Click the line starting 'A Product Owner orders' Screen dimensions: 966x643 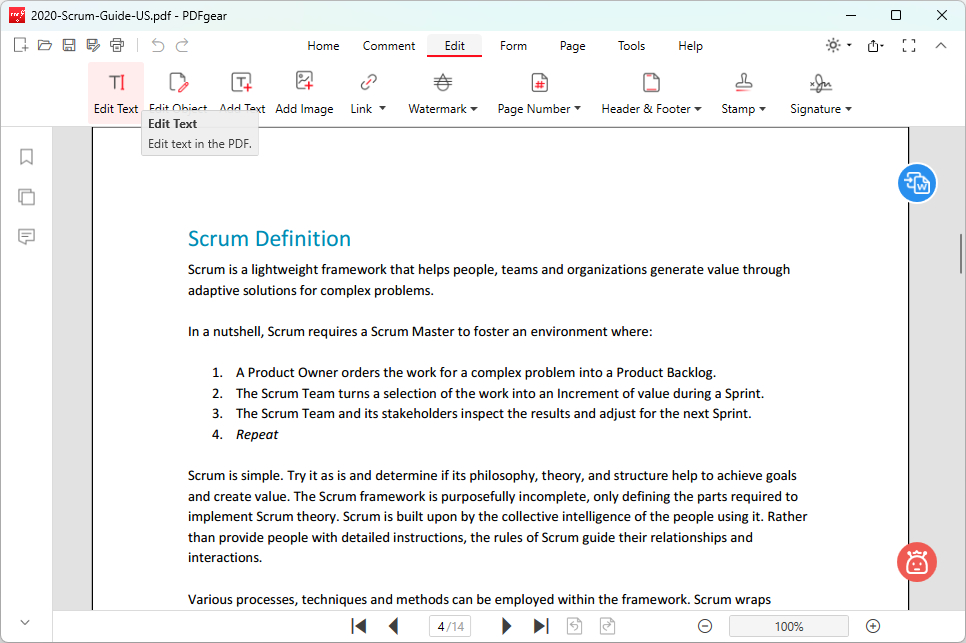point(476,373)
